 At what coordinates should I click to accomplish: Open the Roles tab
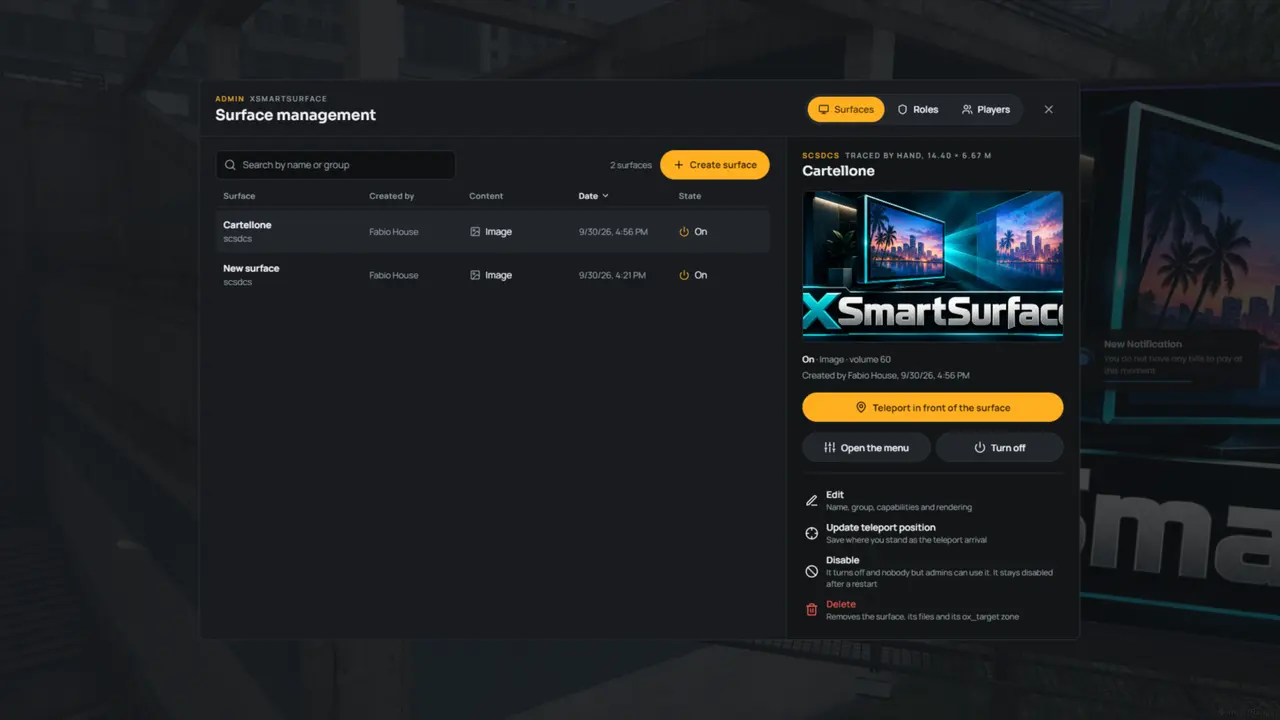[917, 110]
